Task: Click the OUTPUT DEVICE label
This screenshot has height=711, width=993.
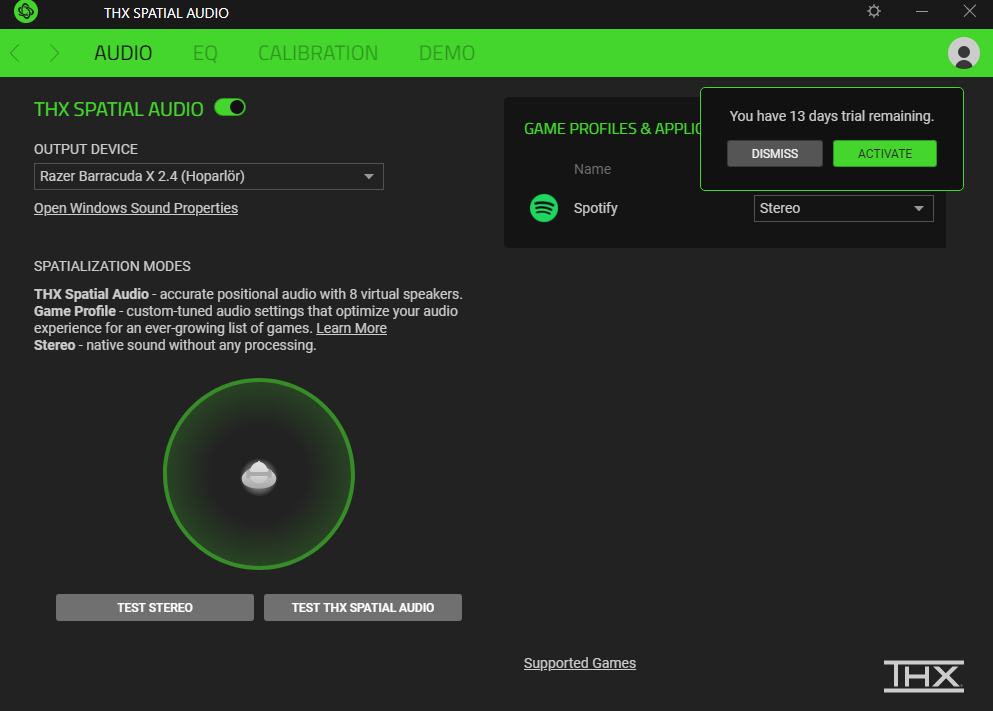Action: coord(85,149)
